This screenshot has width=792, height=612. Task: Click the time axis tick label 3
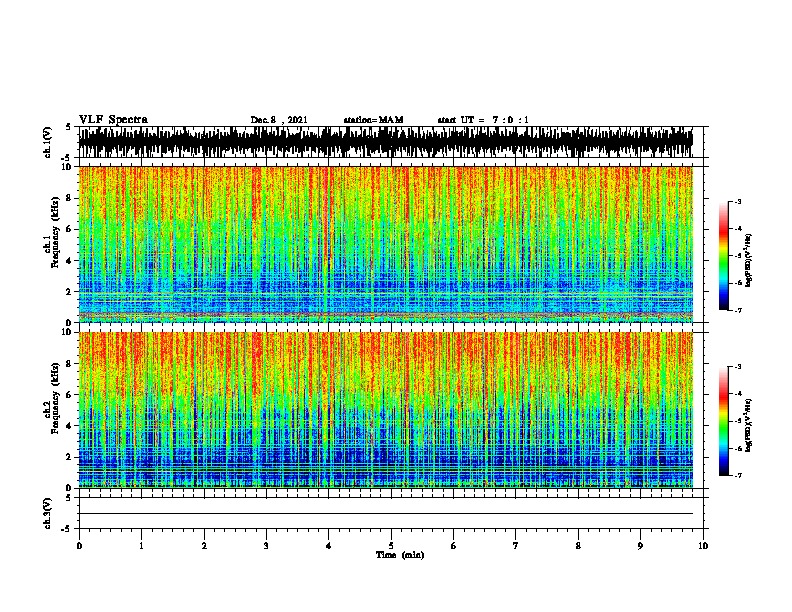coord(266,546)
